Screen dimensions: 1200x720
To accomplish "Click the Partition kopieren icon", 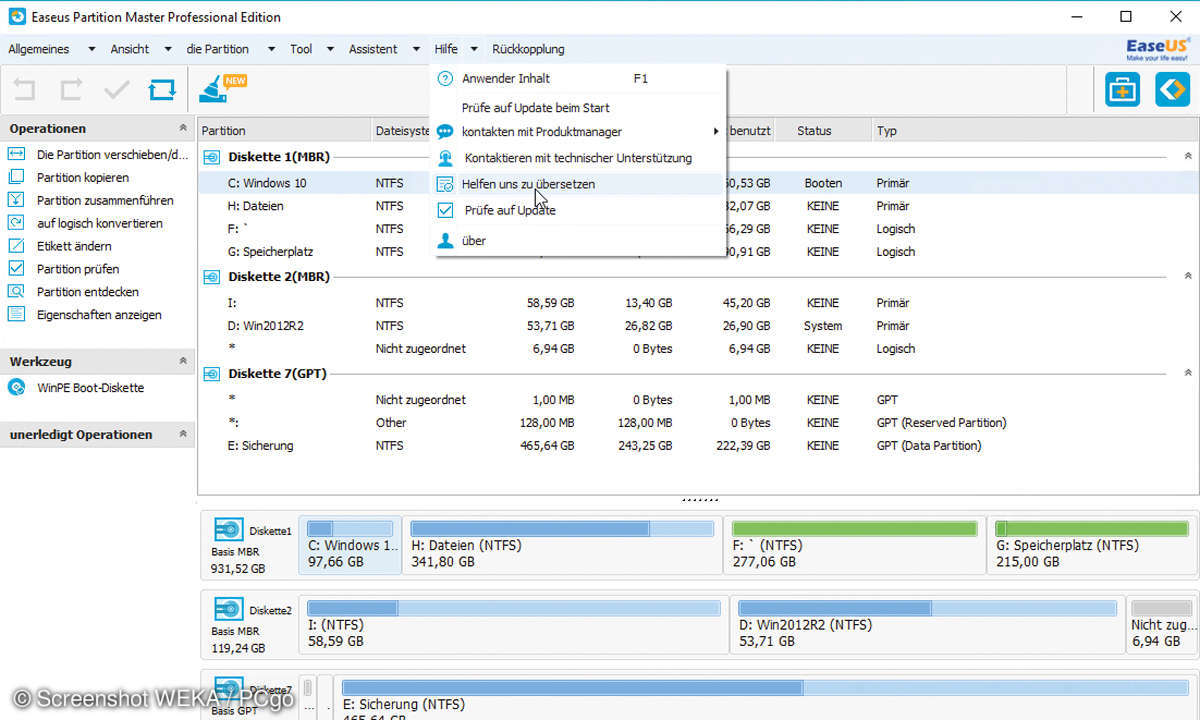I will coord(16,177).
